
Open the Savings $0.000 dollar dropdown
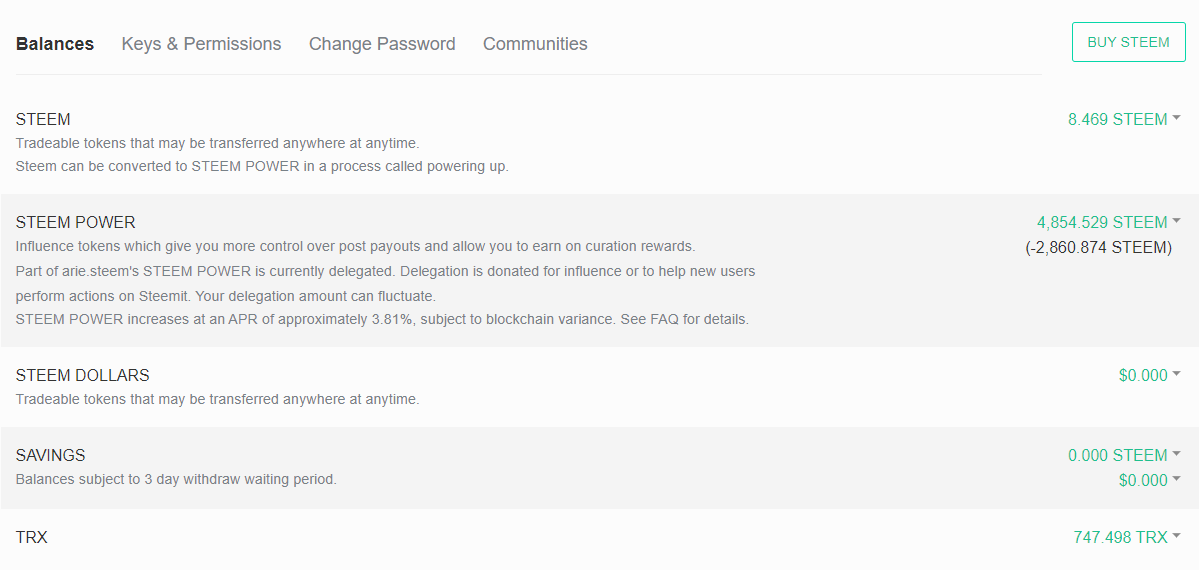(x=1149, y=480)
